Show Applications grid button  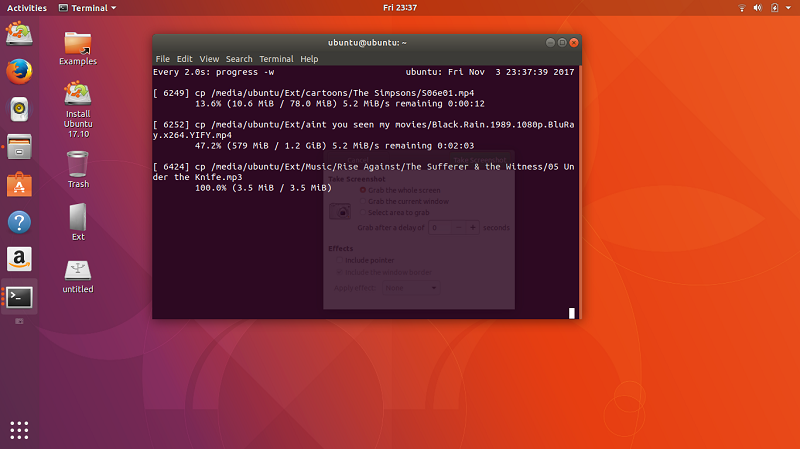coord(19,430)
